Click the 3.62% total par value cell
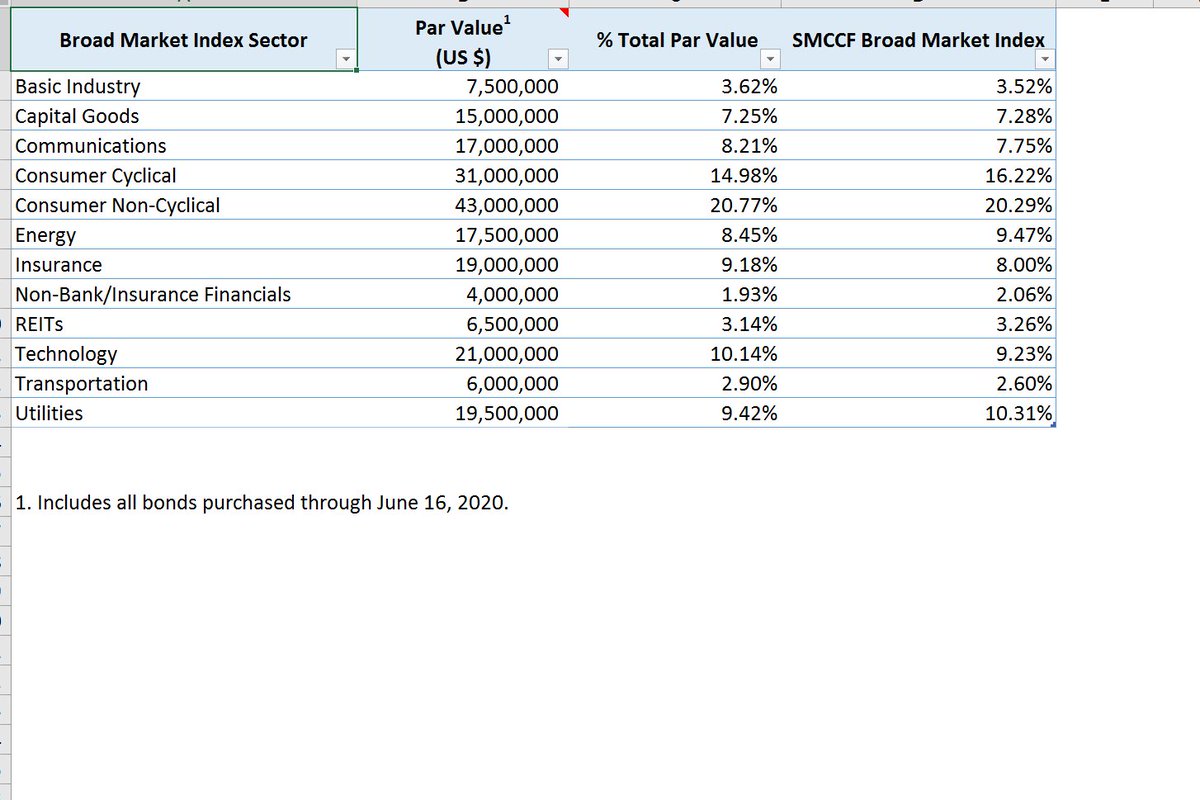The height and width of the screenshot is (800, 1200). click(674, 87)
